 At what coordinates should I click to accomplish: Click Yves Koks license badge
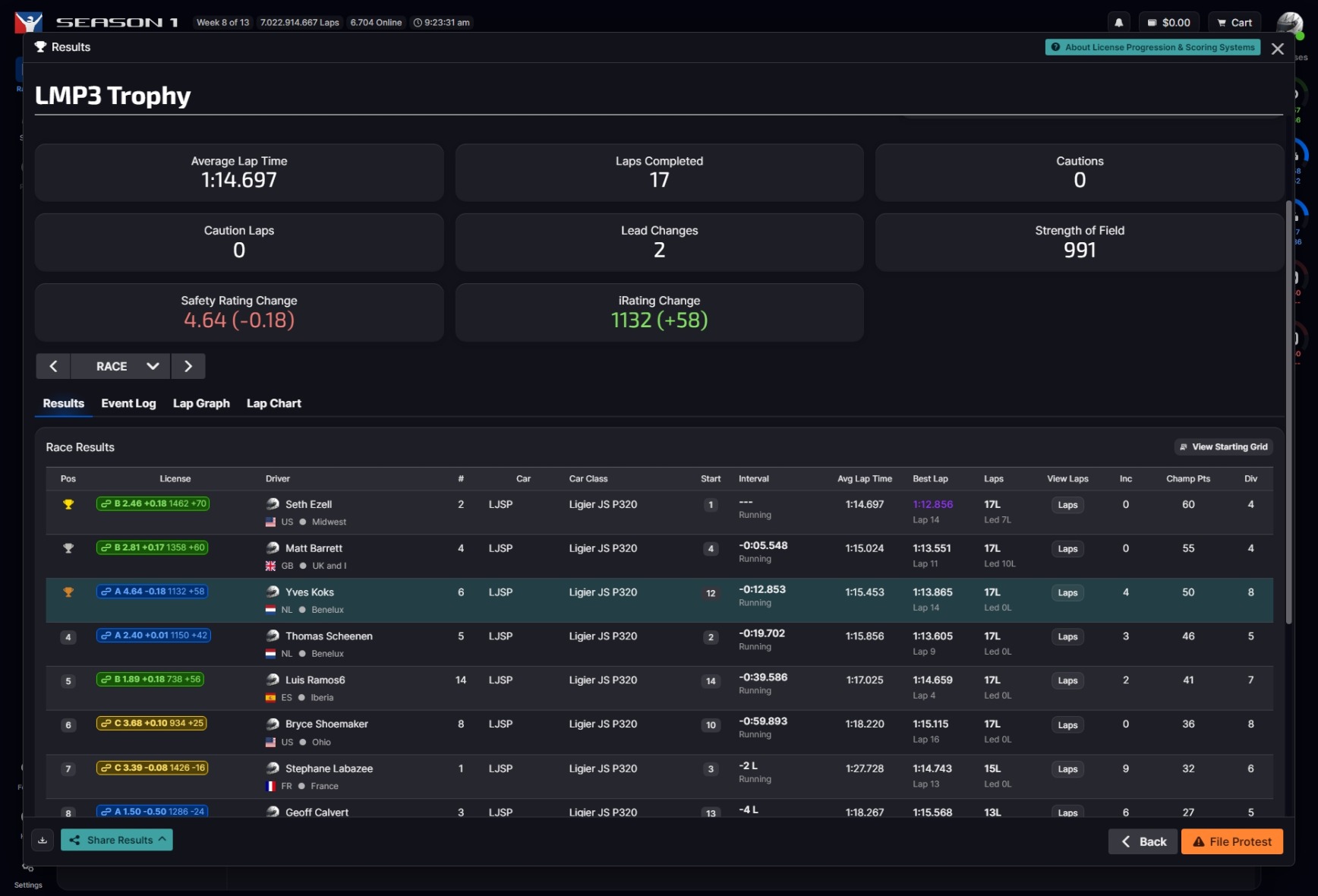click(x=153, y=592)
